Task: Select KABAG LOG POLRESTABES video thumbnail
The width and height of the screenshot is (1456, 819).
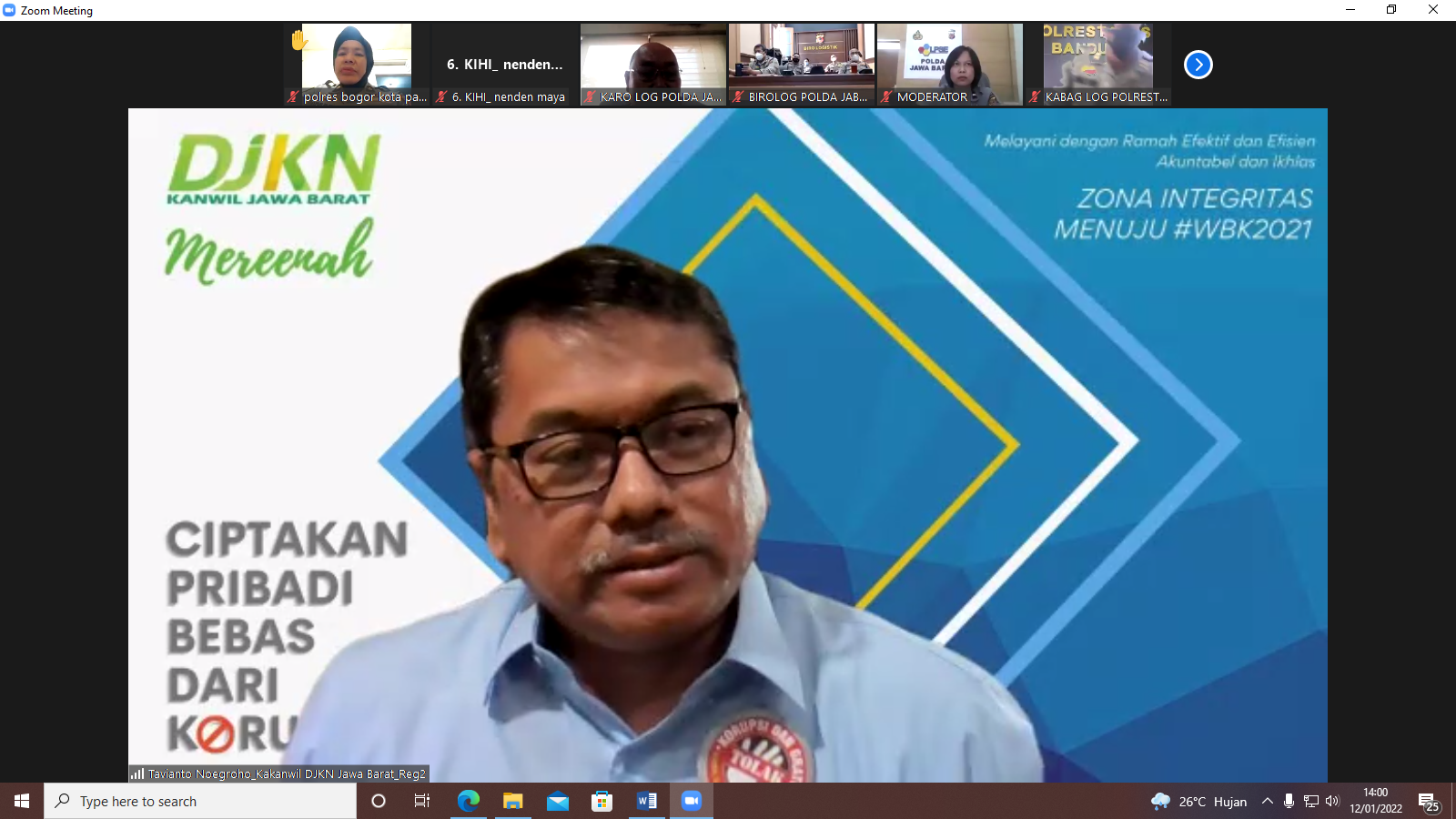Action: 1097,58
